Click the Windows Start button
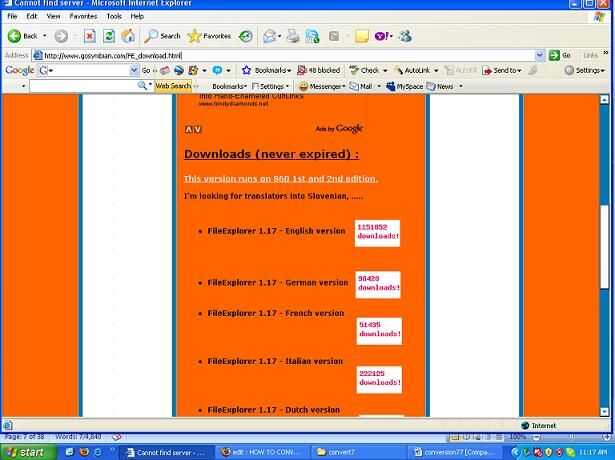The height and width of the screenshot is (460, 615). tap(27, 452)
